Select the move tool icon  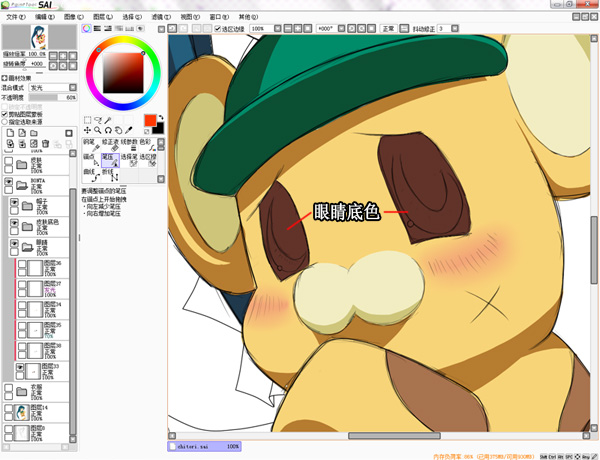coord(87,130)
